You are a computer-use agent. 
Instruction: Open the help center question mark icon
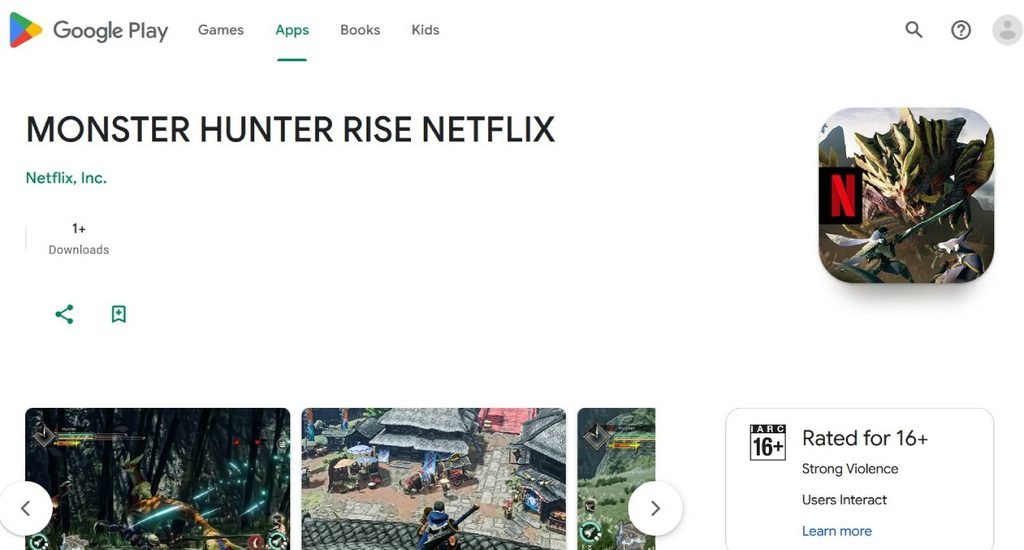click(961, 29)
